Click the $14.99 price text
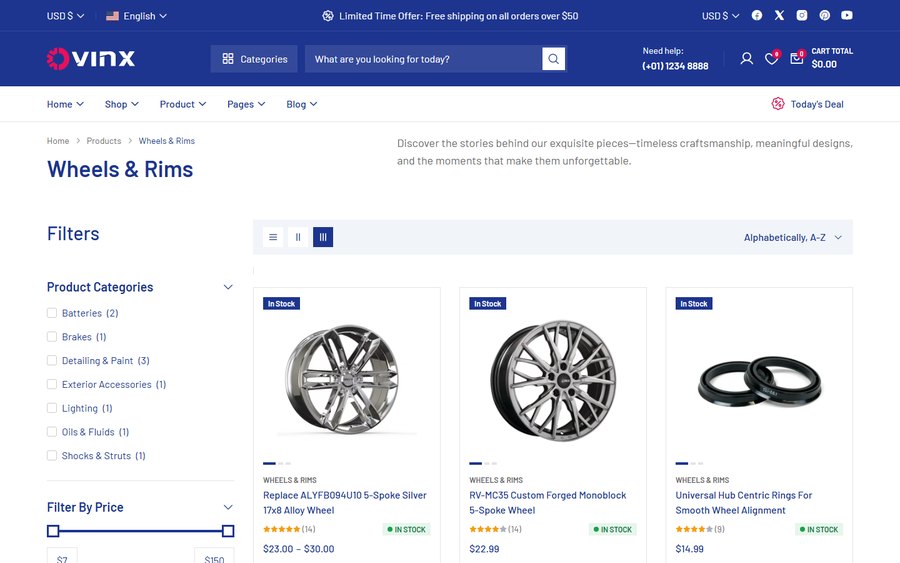Viewport: 900px width, 563px height. [x=689, y=549]
